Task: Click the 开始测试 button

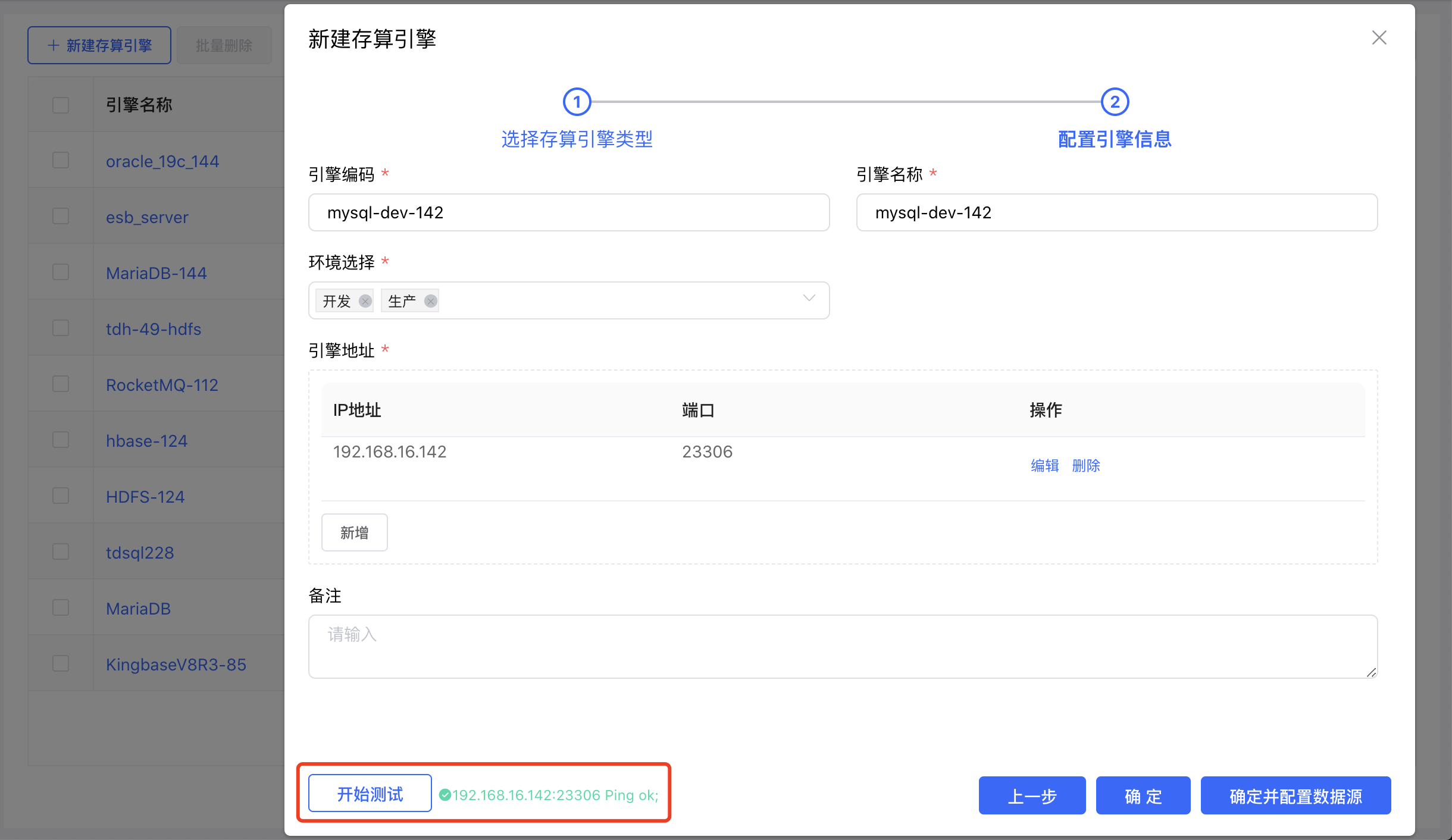Action: tap(368, 793)
